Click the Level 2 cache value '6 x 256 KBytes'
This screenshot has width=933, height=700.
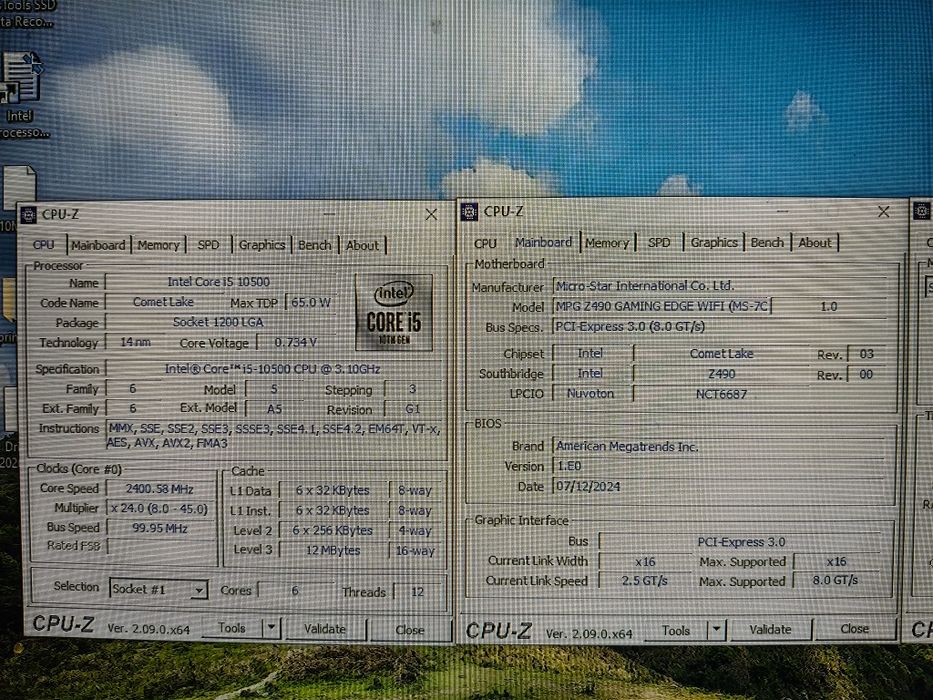(333, 530)
